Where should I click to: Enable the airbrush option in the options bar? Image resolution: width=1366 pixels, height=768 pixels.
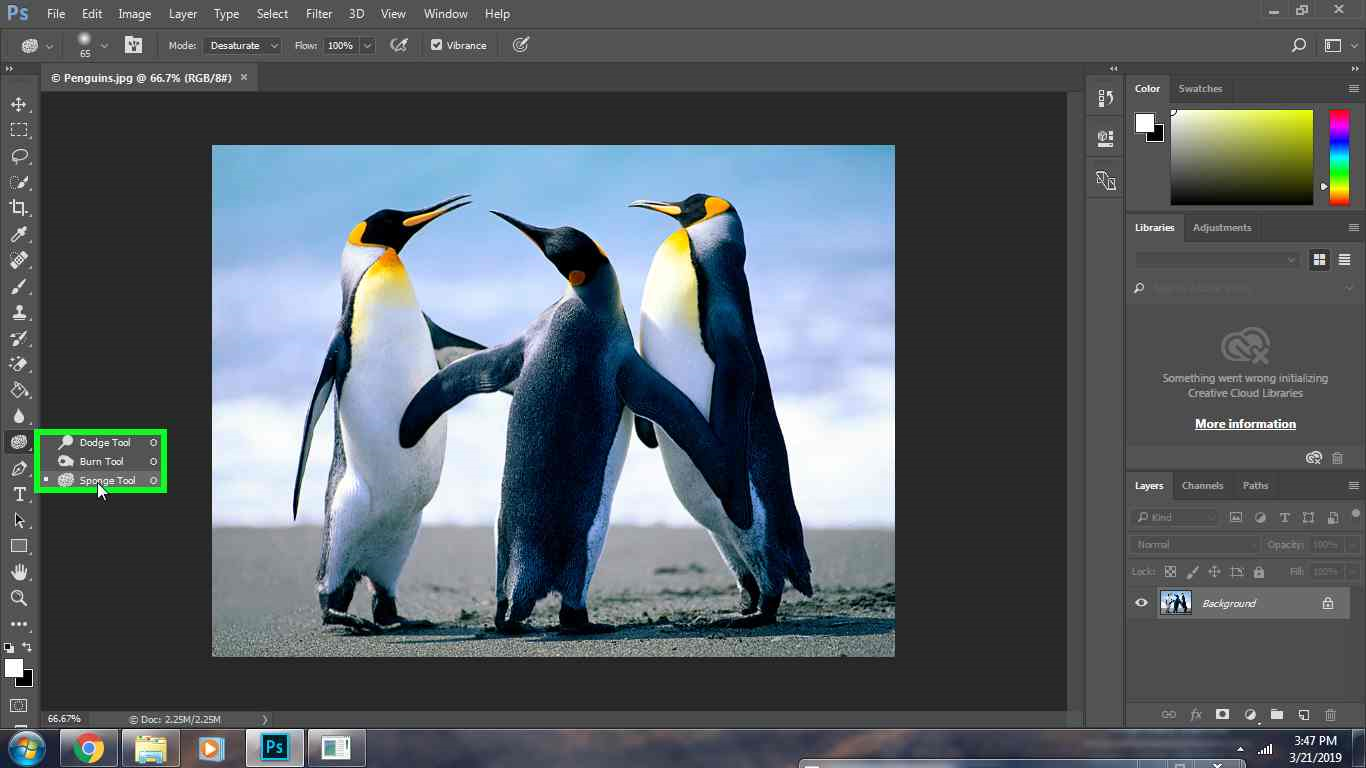pos(398,45)
